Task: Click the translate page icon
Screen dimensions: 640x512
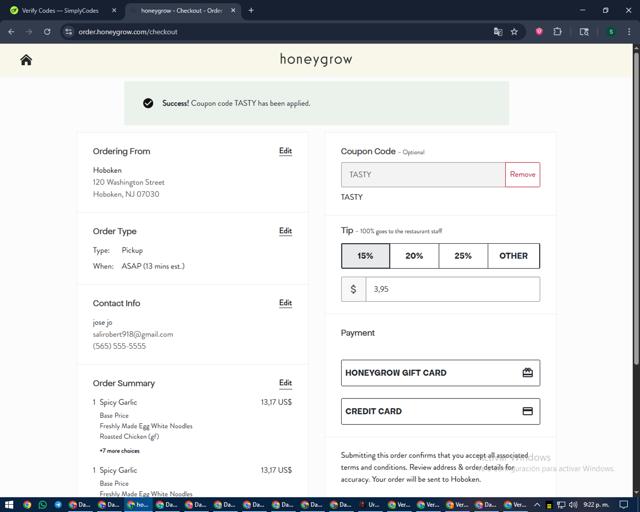Action: (x=498, y=32)
